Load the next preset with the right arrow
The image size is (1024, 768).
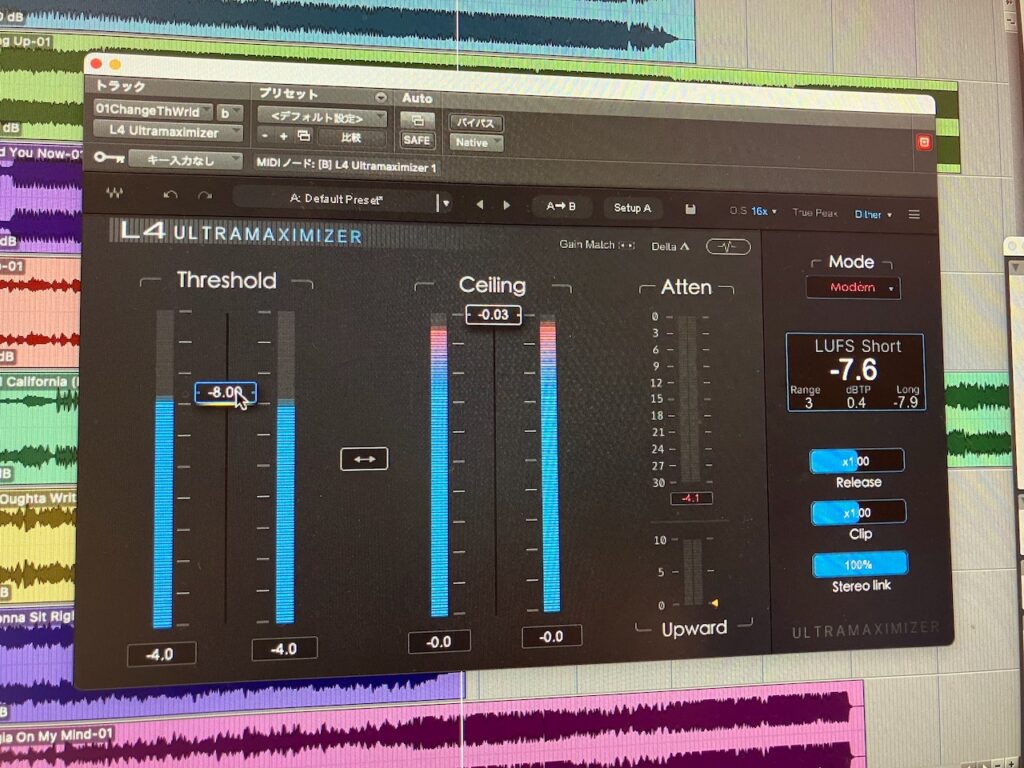click(507, 205)
